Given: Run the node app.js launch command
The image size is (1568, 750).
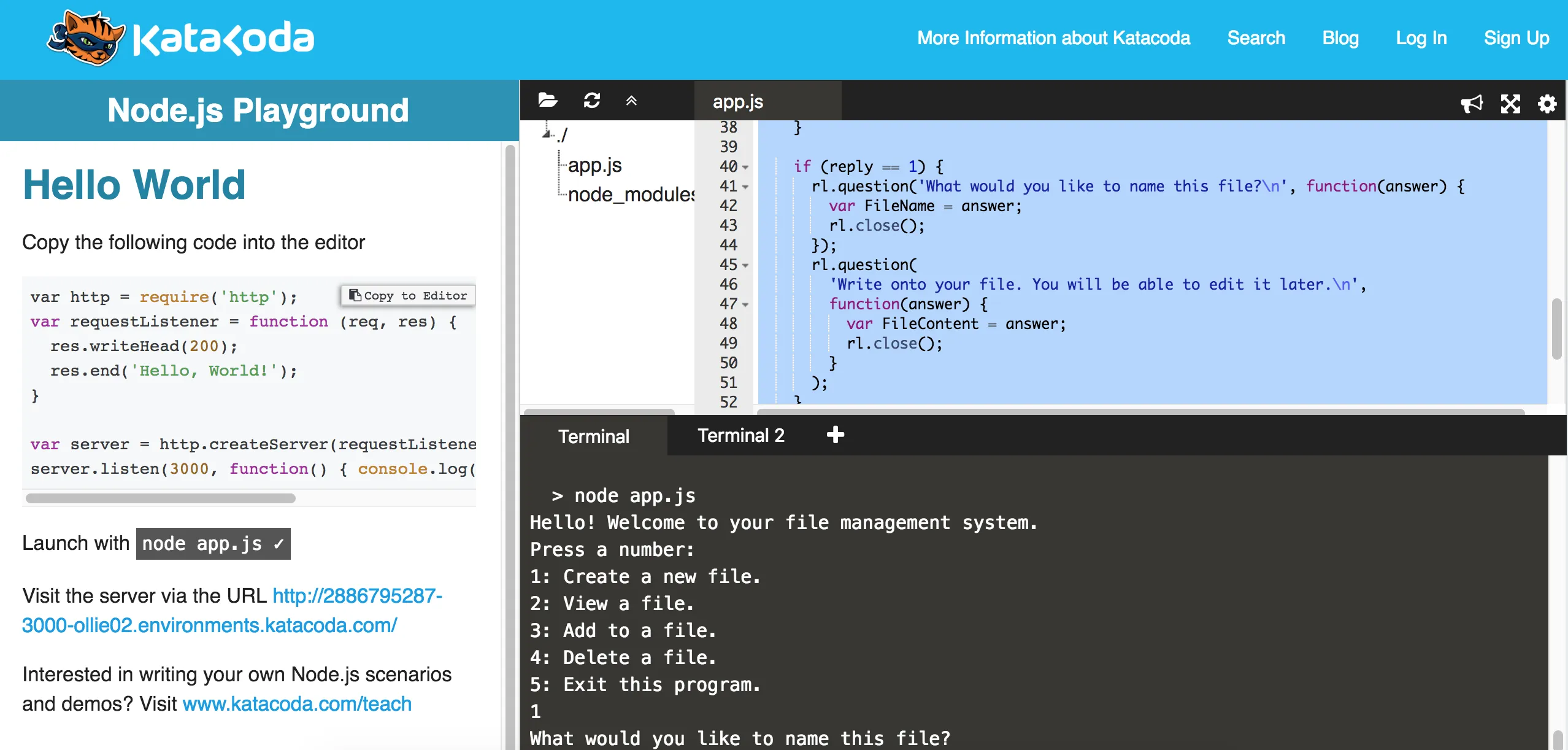Looking at the screenshot, I should tap(213, 544).
